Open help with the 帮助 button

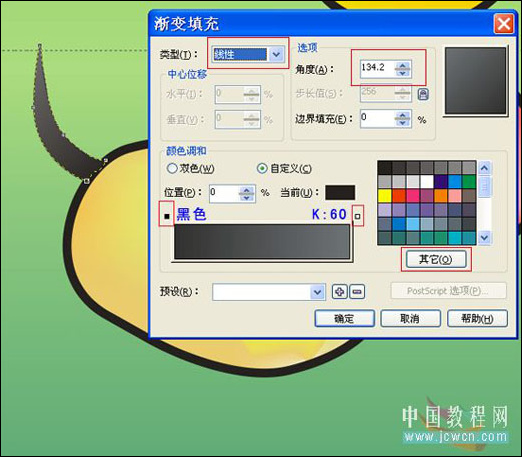coord(477,318)
